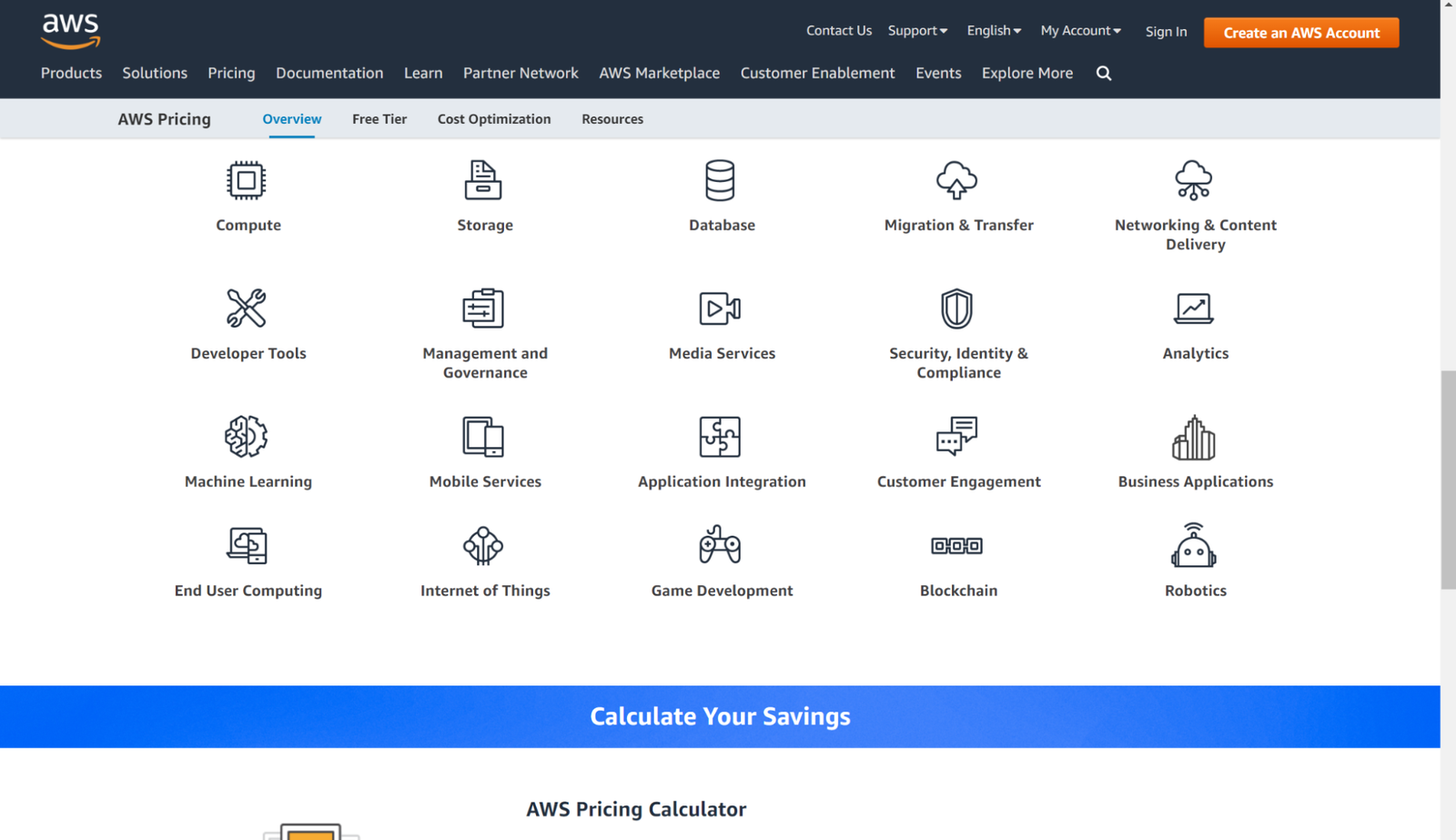Click the Database cylinder icon
Image resolution: width=1456 pixels, height=840 pixels.
pos(720,180)
